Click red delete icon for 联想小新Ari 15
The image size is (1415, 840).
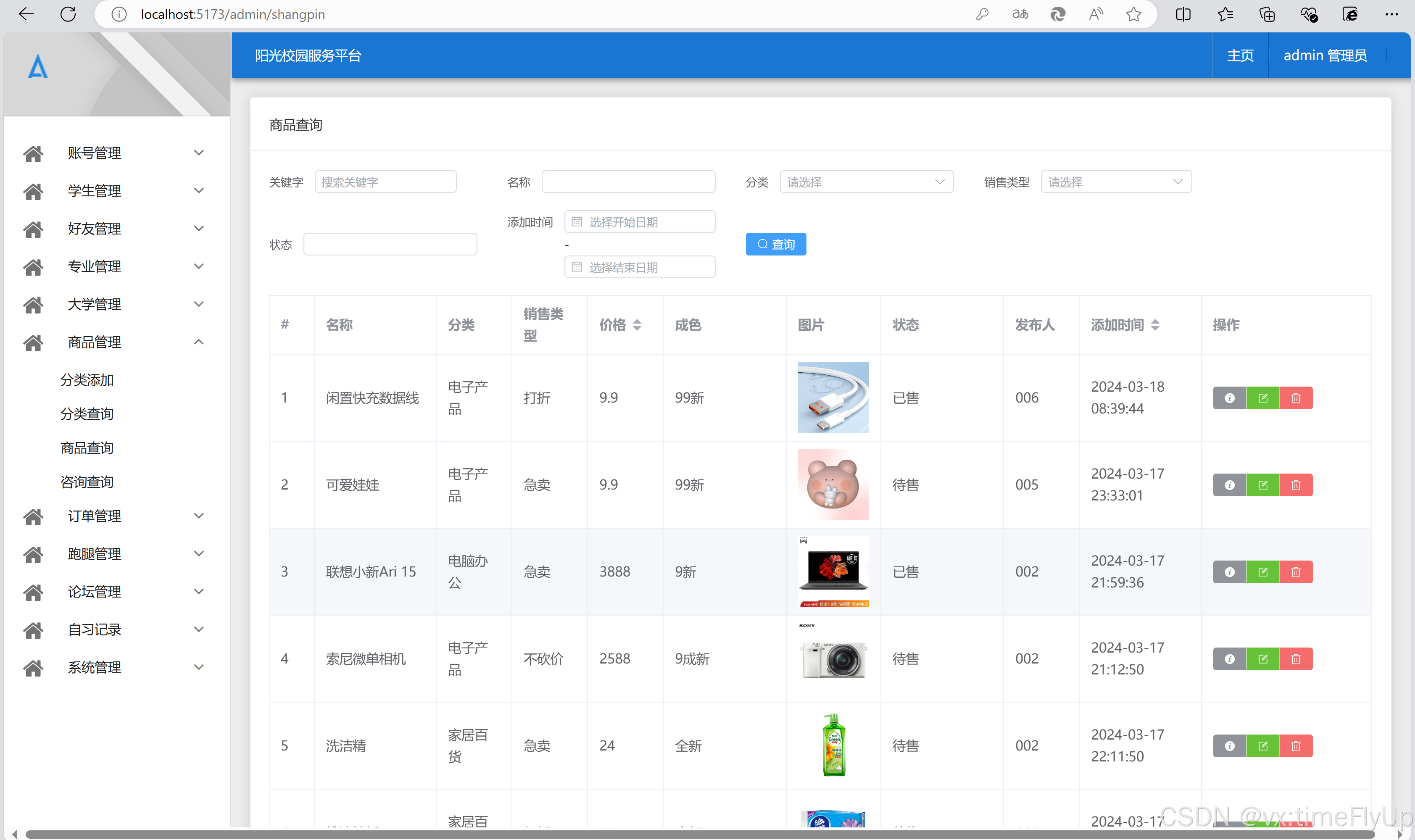coord(1295,572)
